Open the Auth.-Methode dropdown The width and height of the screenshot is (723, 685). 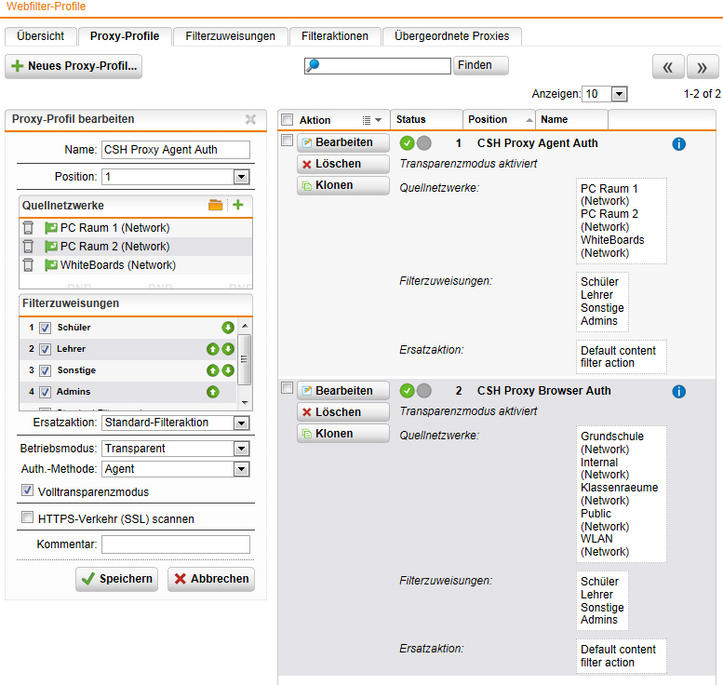(241, 469)
